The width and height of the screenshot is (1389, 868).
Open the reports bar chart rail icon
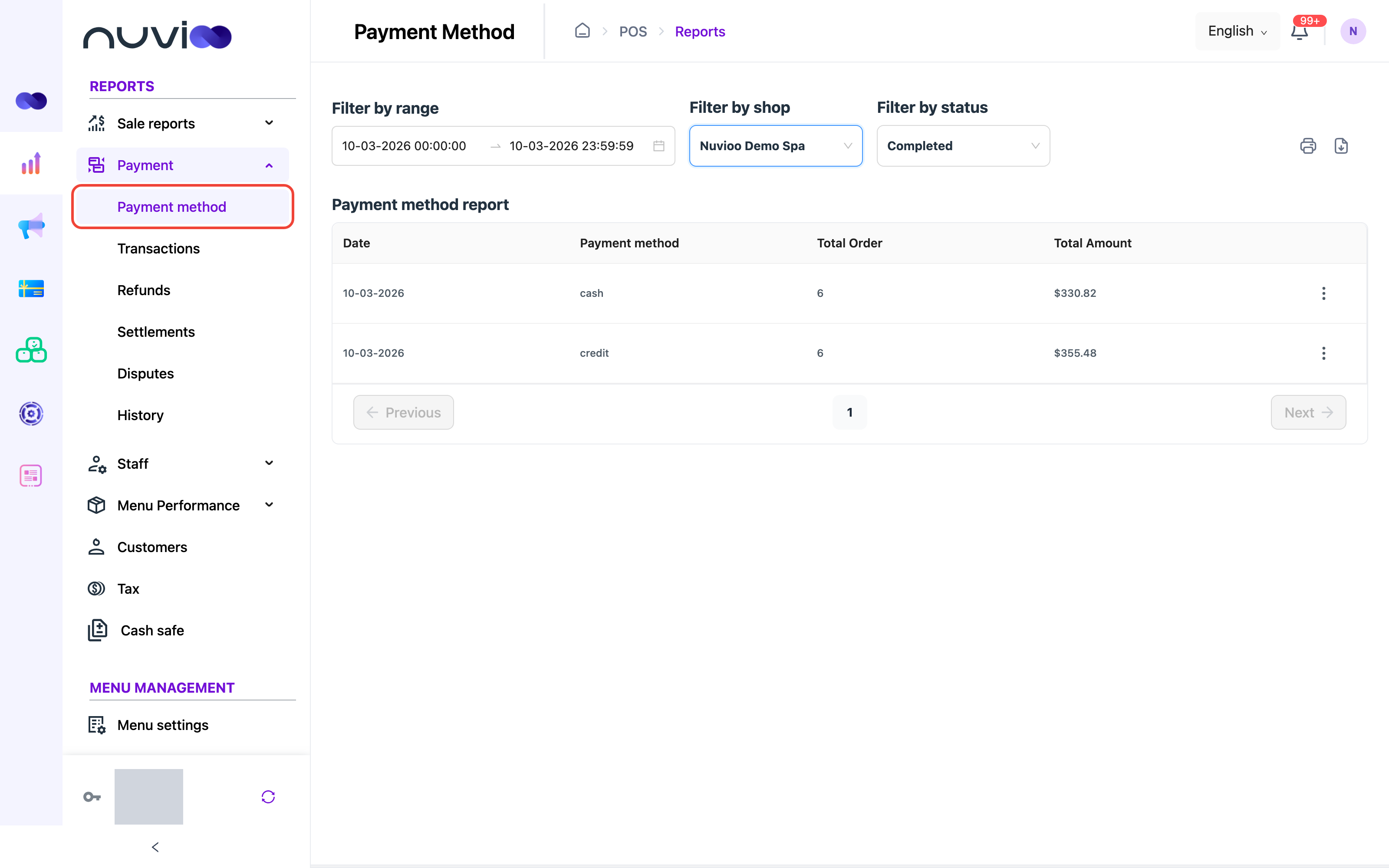point(31,164)
